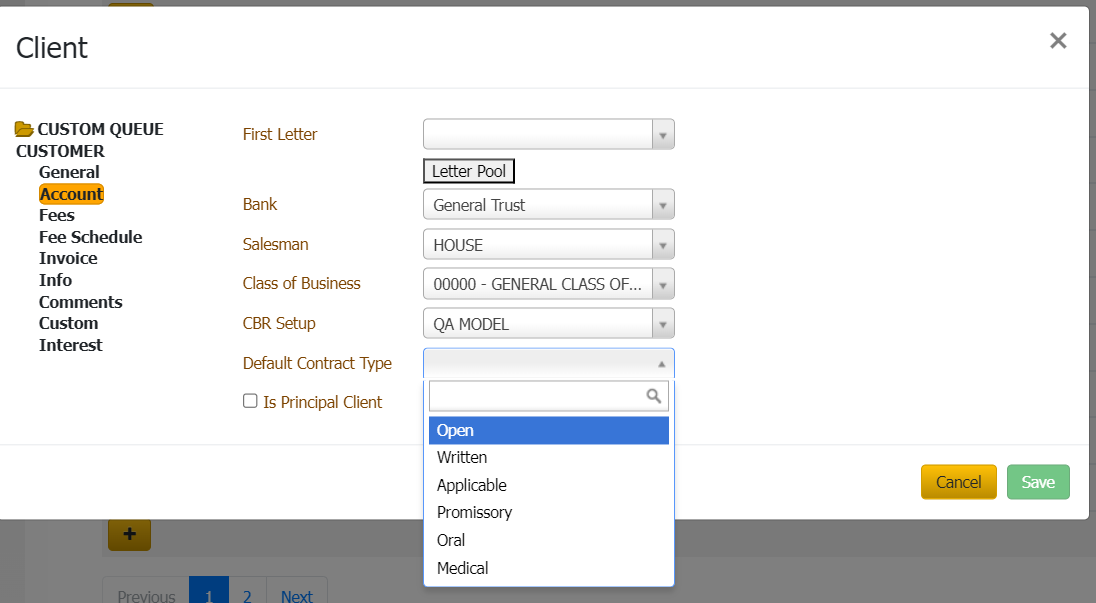
Task: Choose Promissory from the contract type list
Action: coord(474,512)
